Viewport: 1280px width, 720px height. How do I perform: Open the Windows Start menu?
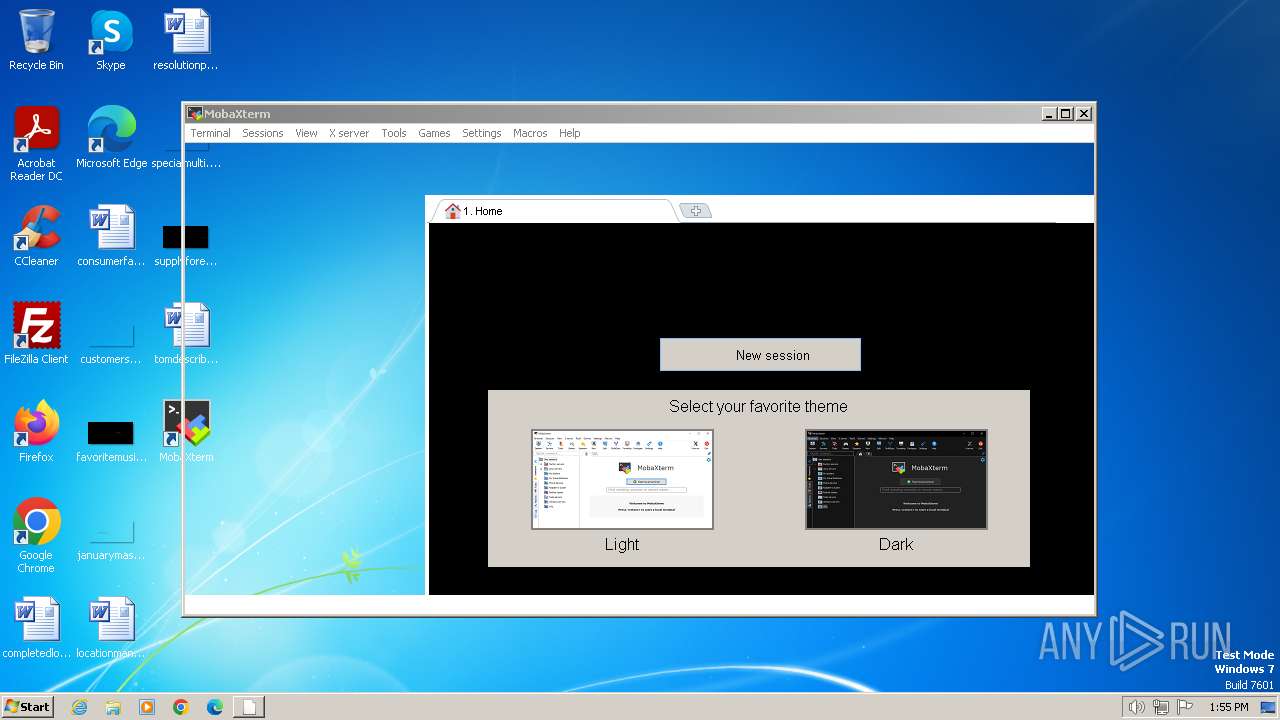[27, 706]
